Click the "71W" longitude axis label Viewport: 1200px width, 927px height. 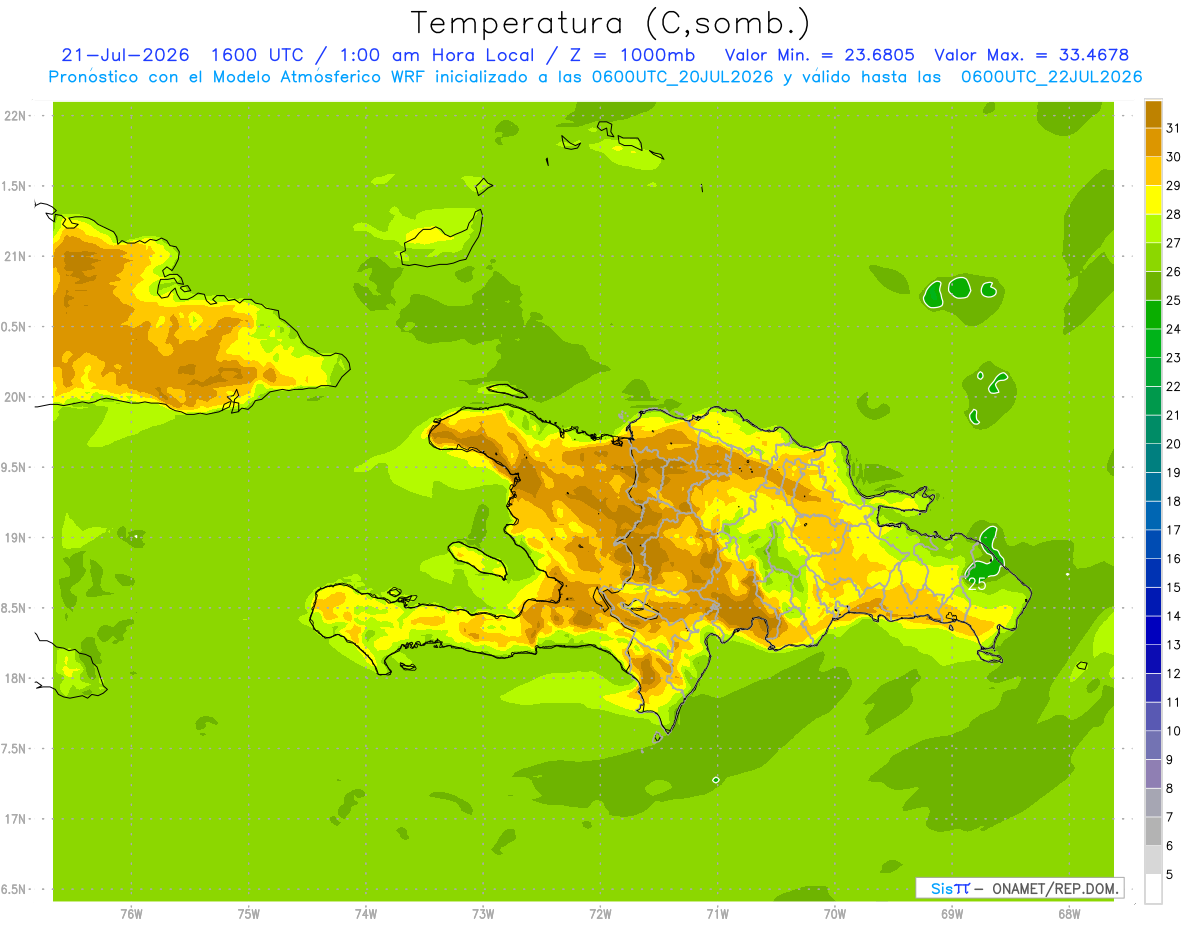tap(717, 914)
